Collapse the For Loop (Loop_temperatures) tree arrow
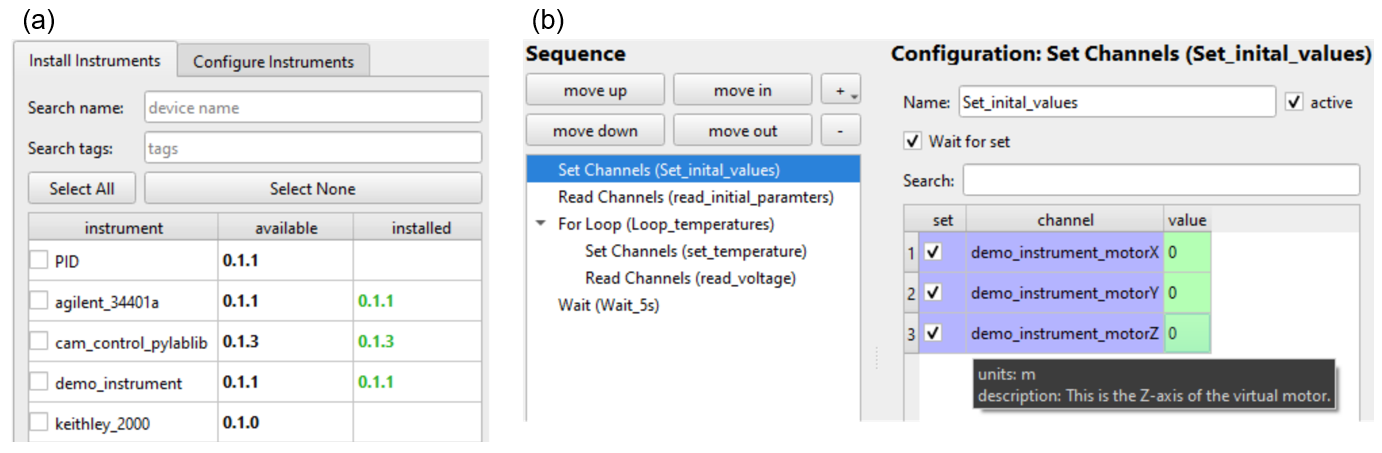1382x453 pixels. [541, 224]
